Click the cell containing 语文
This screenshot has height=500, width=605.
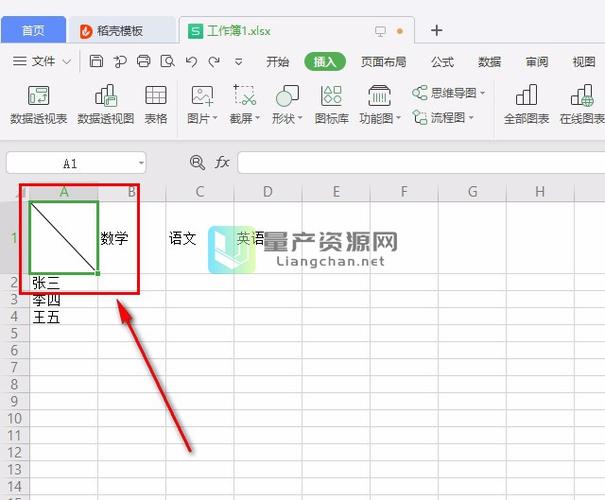(200, 238)
